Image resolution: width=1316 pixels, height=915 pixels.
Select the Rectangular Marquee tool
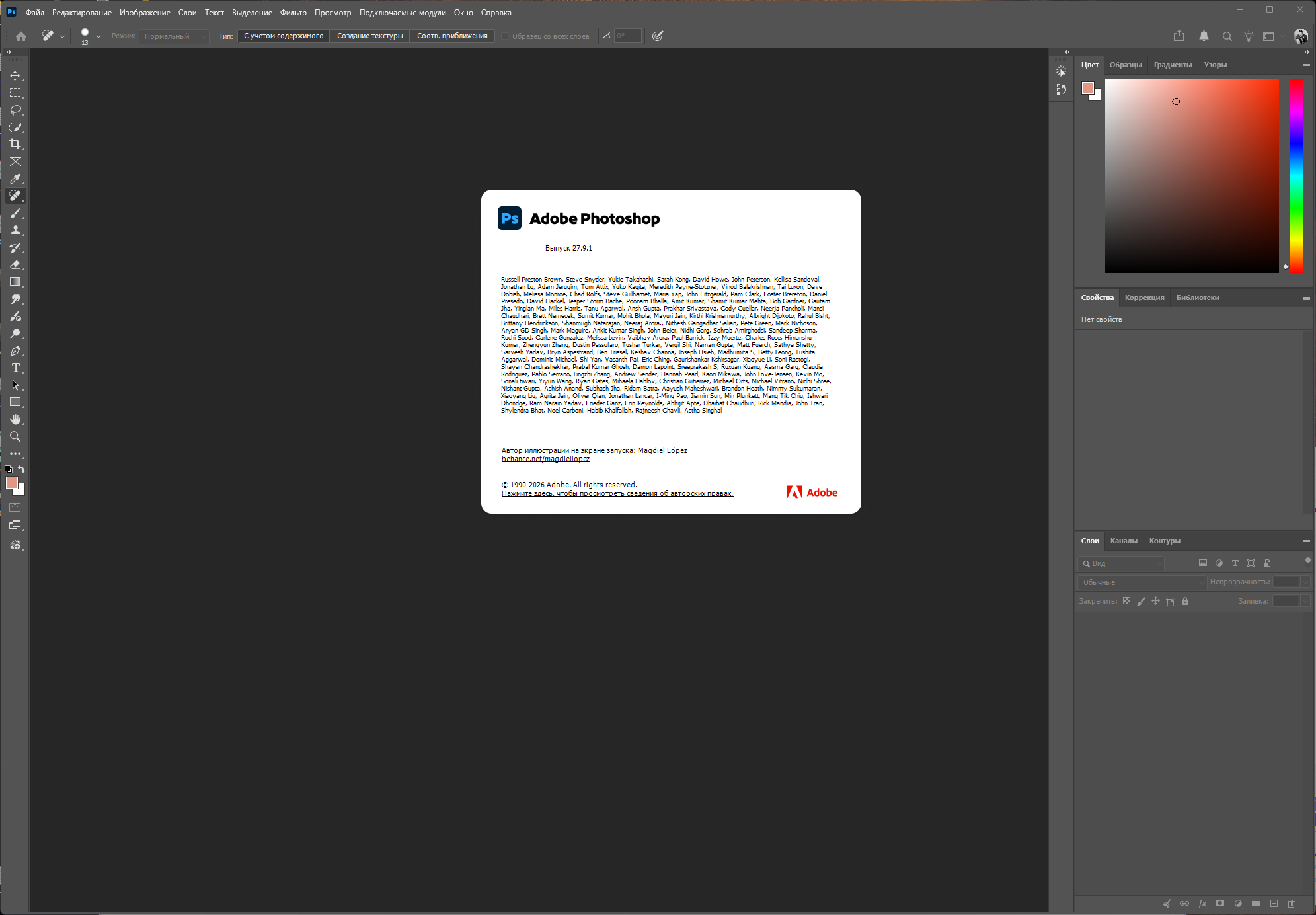click(x=15, y=93)
